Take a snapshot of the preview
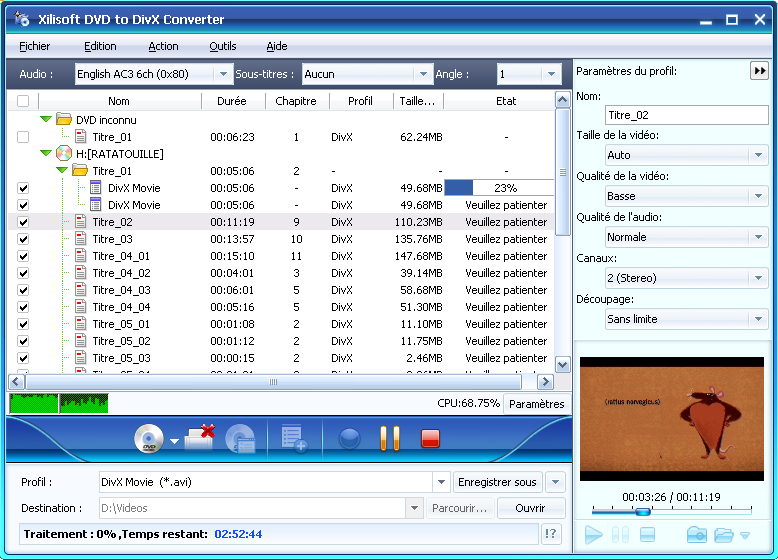Screen dimensions: 778x560 pos(697,535)
